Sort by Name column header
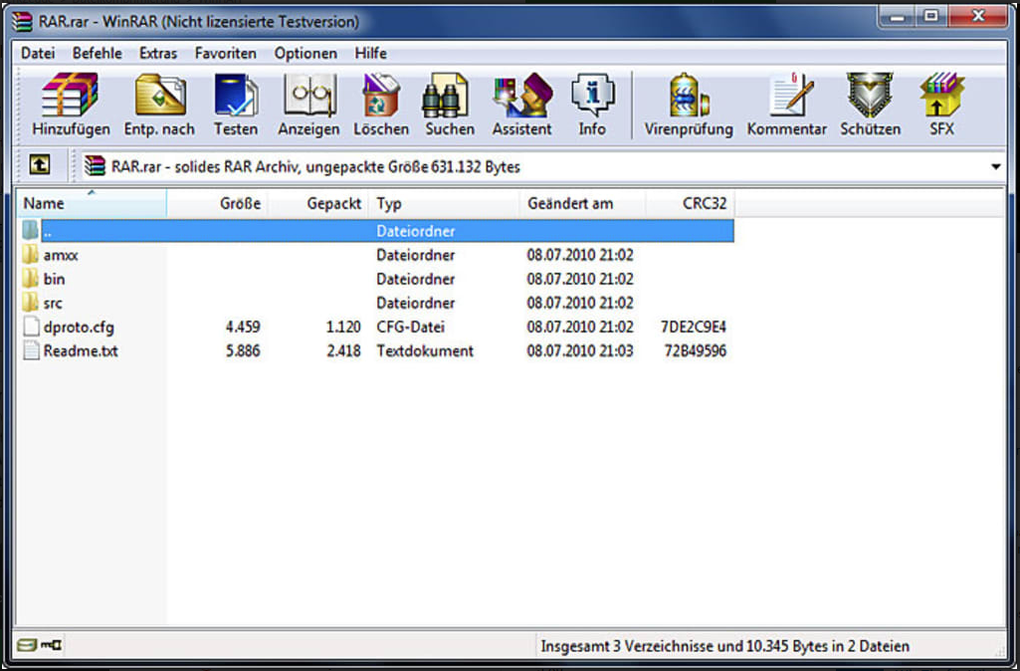 (92, 204)
